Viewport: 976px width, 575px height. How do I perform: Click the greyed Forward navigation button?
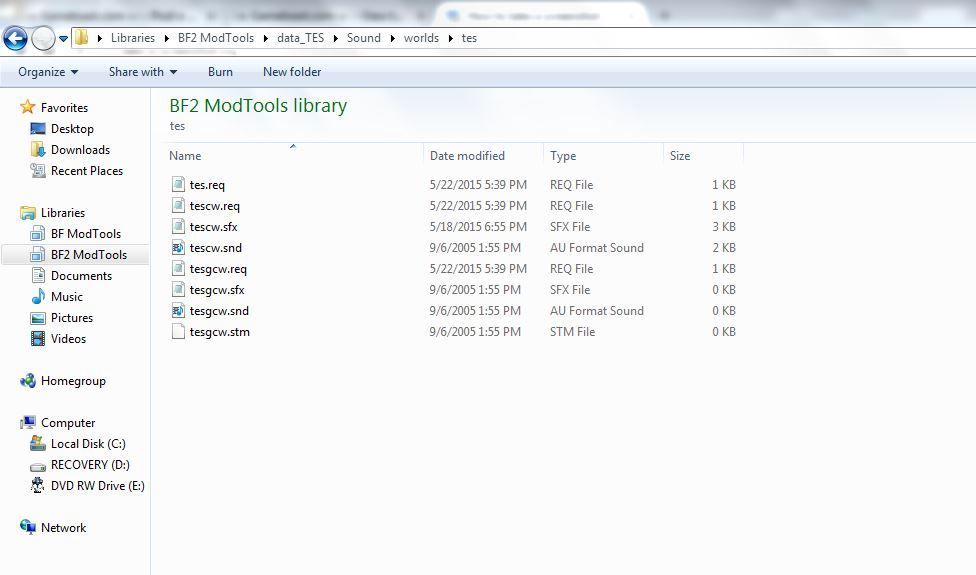43,39
